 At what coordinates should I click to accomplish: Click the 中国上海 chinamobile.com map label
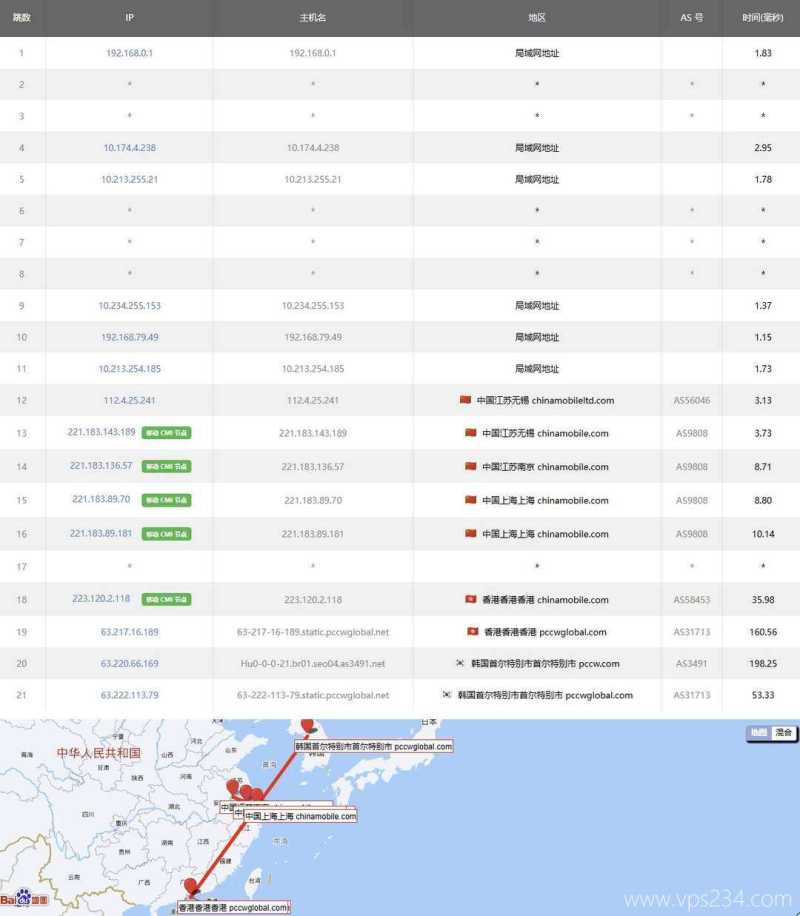[x=300, y=816]
